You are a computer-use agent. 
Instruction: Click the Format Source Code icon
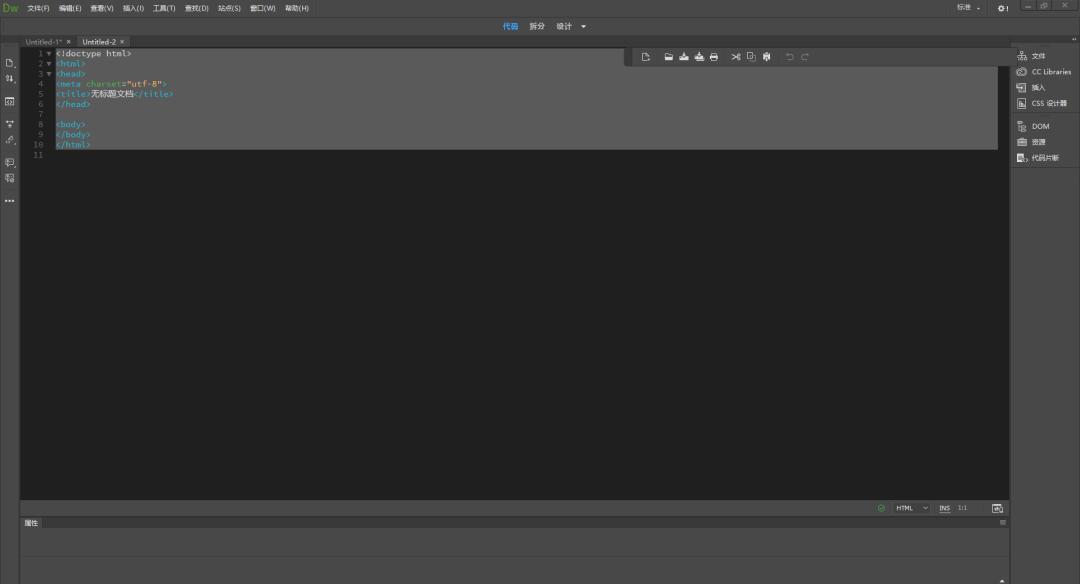10,140
